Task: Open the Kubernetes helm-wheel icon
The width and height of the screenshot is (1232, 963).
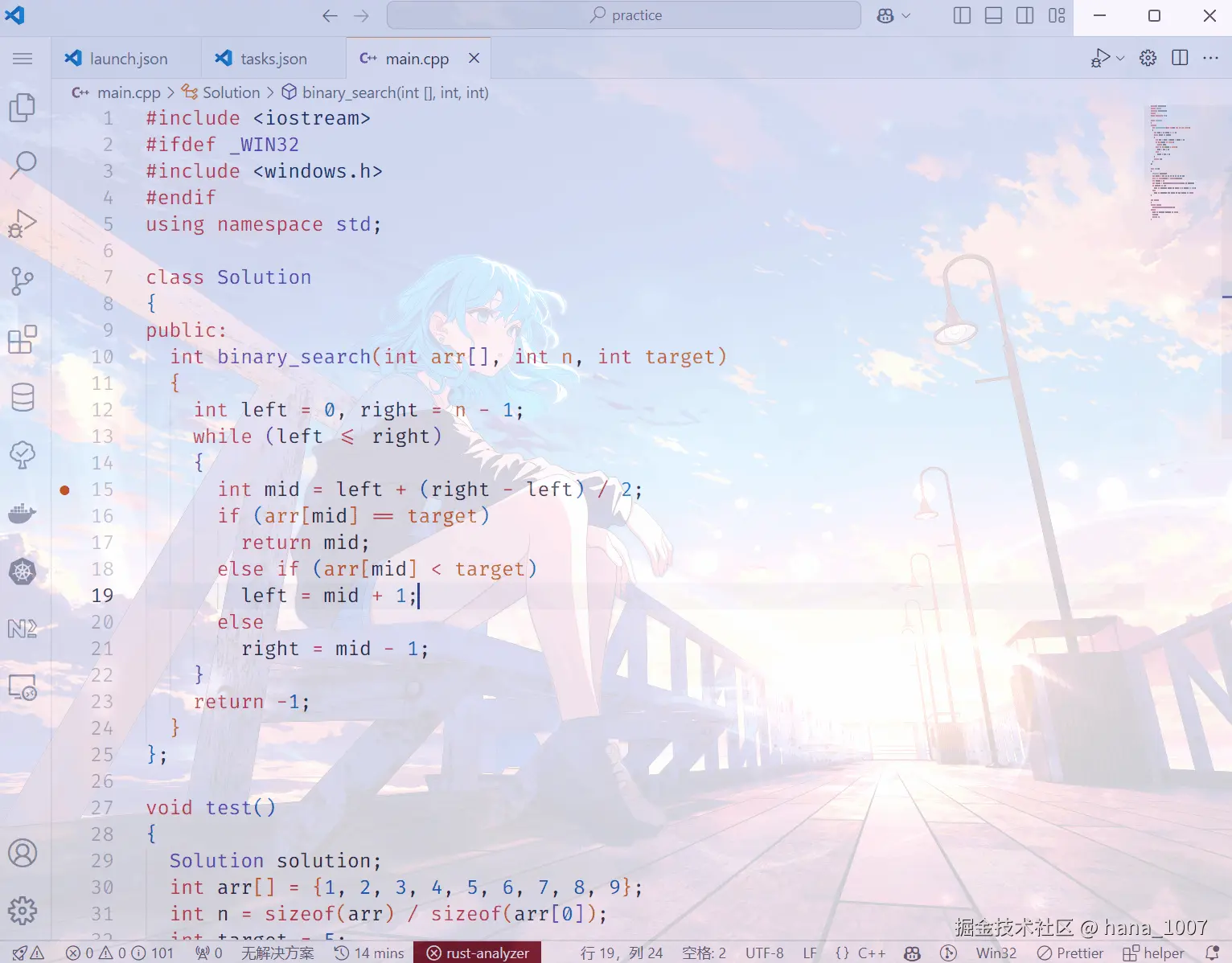Action: pos(23,572)
